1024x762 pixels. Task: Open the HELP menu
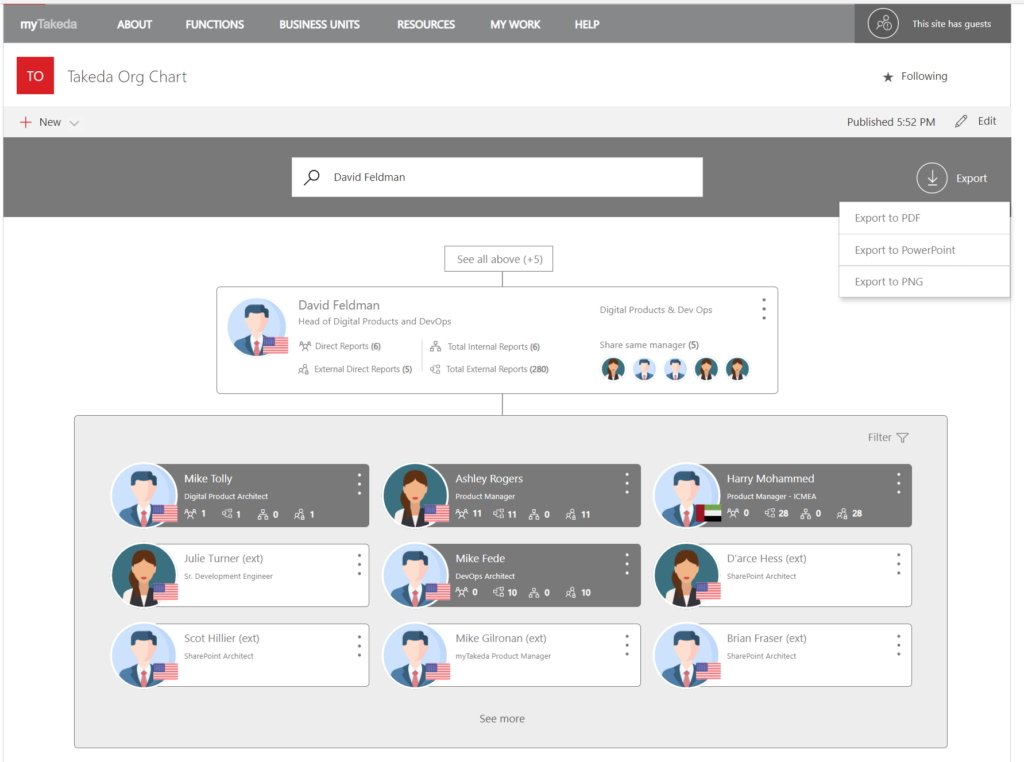click(587, 24)
